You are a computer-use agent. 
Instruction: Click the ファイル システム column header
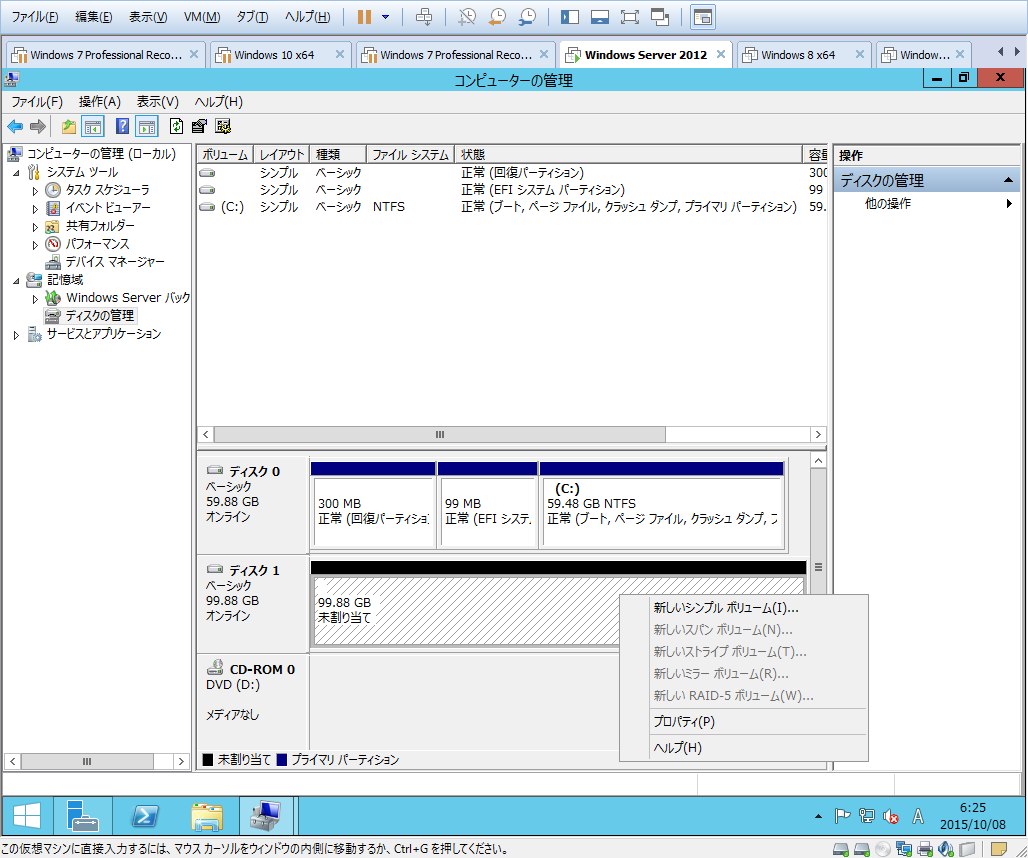pos(410,155)
